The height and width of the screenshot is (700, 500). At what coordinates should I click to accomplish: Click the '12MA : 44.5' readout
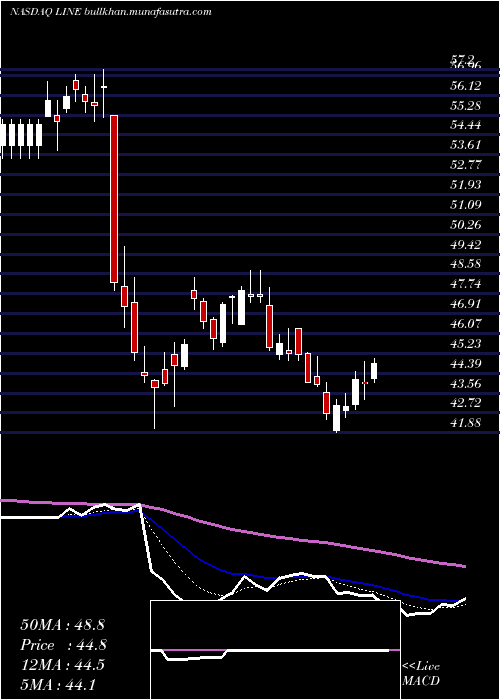[x=62, y=665]
